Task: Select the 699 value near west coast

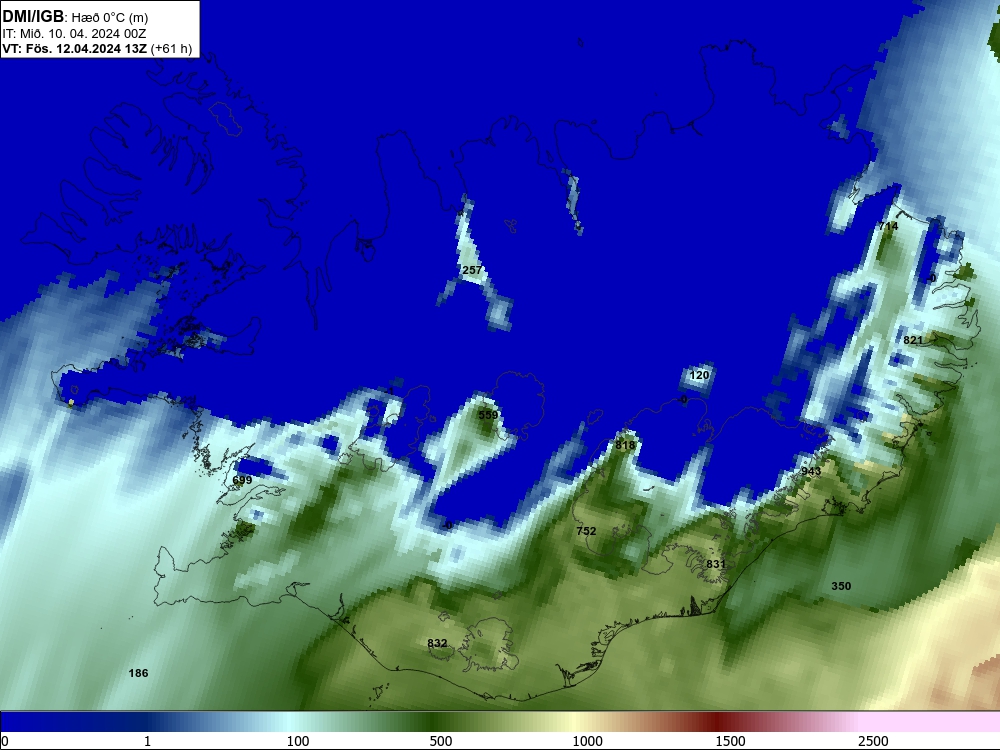Action: point(242,480)
